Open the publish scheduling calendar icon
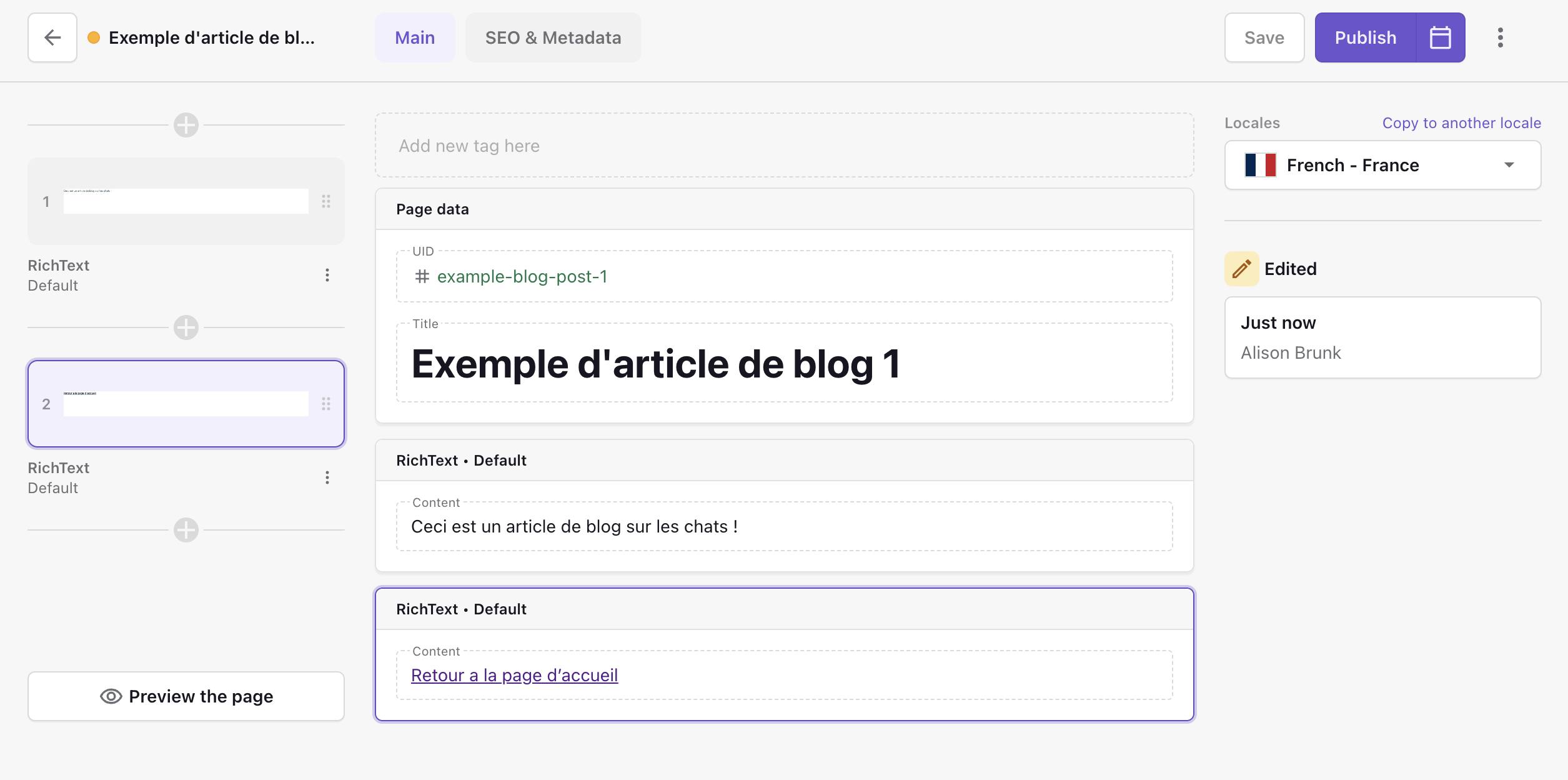 coord(1440,37)
